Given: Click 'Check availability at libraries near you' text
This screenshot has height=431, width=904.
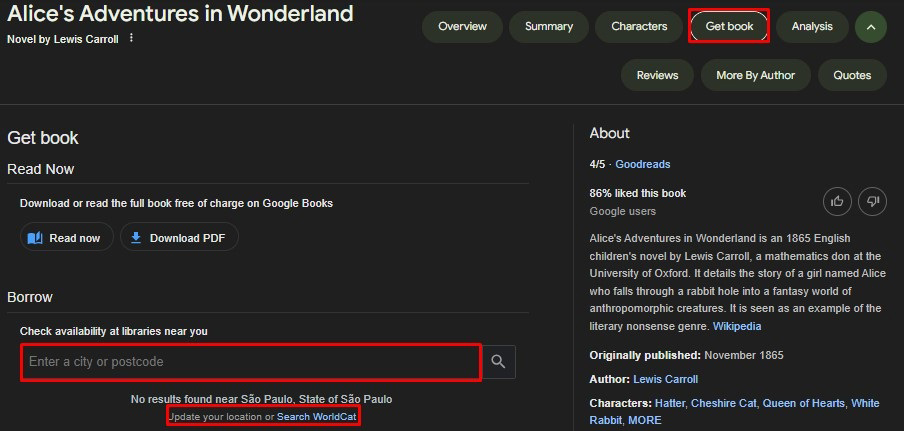Looking at the screenshot, I should click(114, 331).
